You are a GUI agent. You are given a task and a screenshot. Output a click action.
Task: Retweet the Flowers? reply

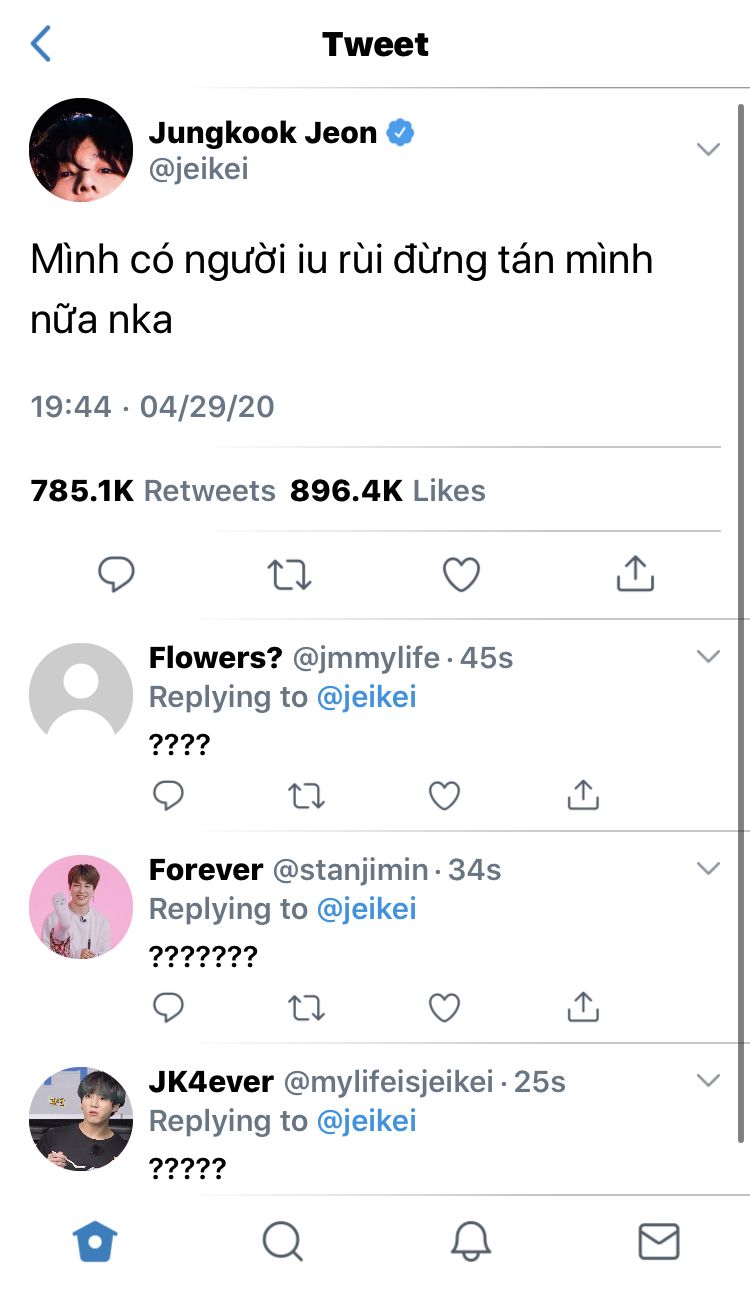pyautogui.click(x=306, y=795)
